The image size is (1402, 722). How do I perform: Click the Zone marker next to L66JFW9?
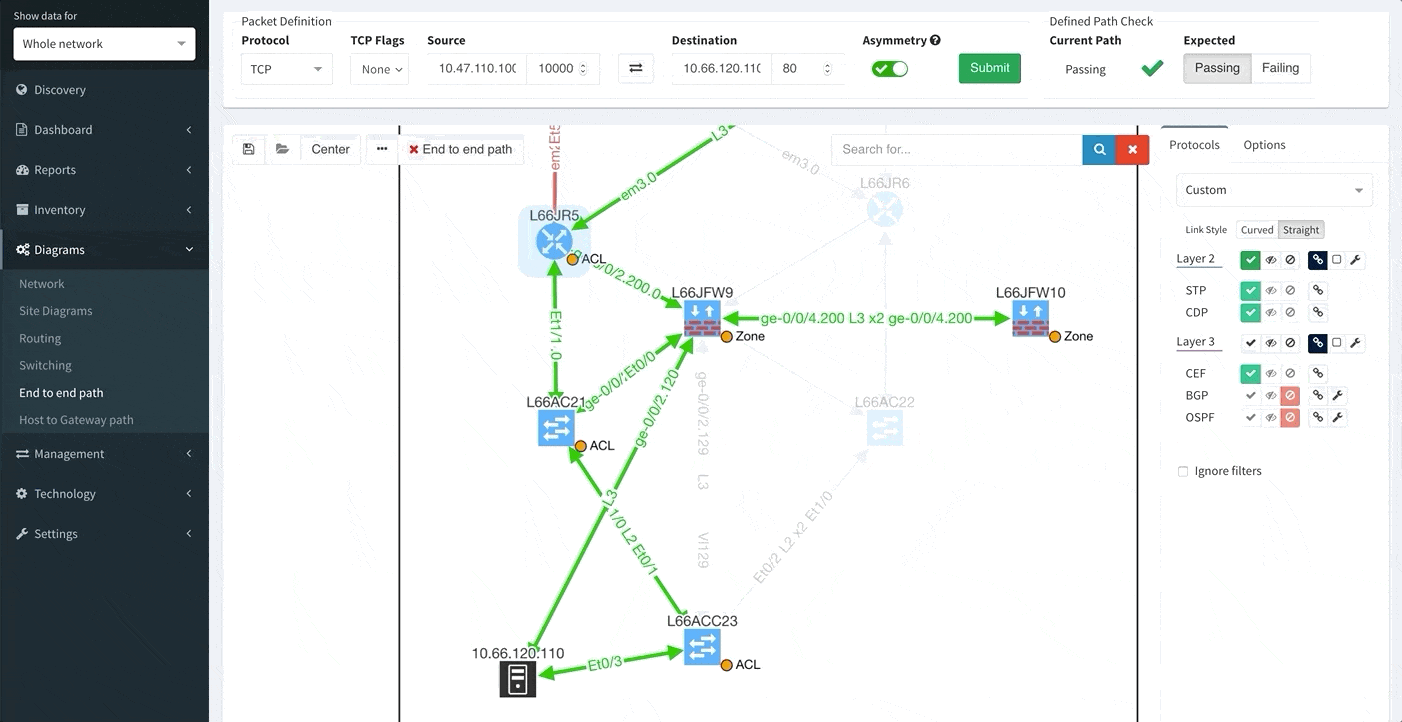727,337
